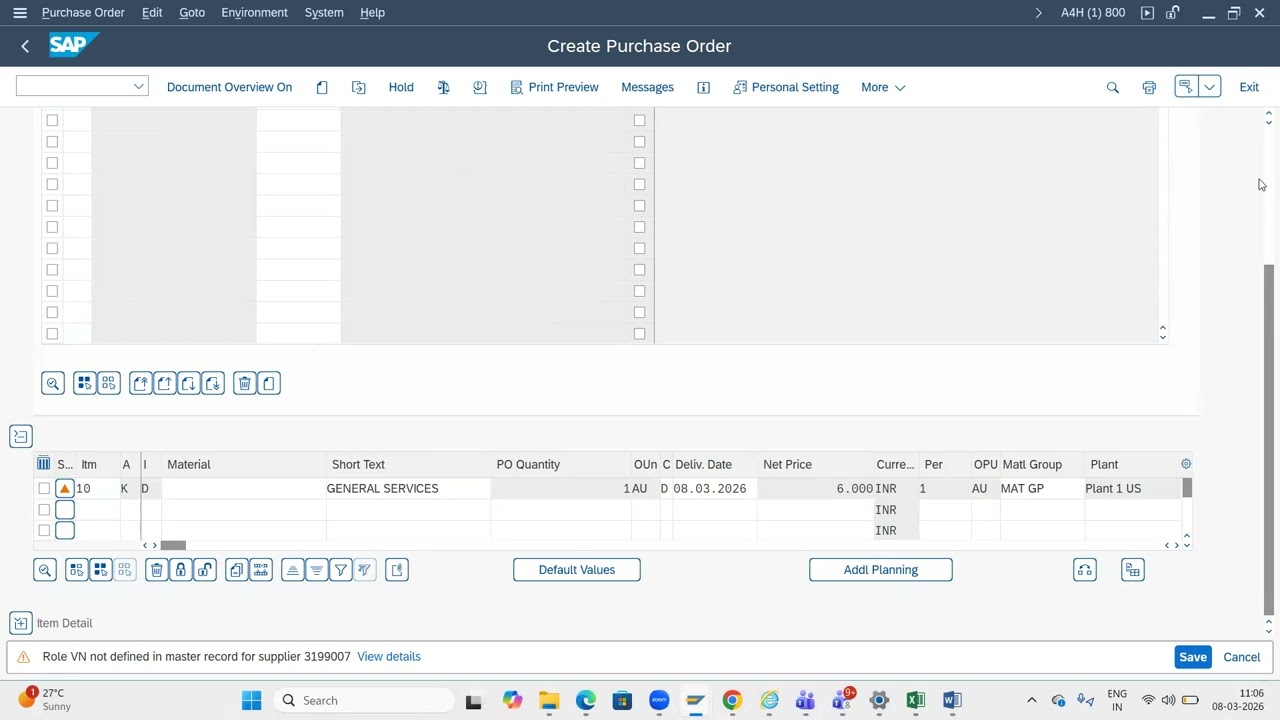Go back using the SAP back arrow
Image resolution: width=1280 pixels, height=720 pixels.
25,46
